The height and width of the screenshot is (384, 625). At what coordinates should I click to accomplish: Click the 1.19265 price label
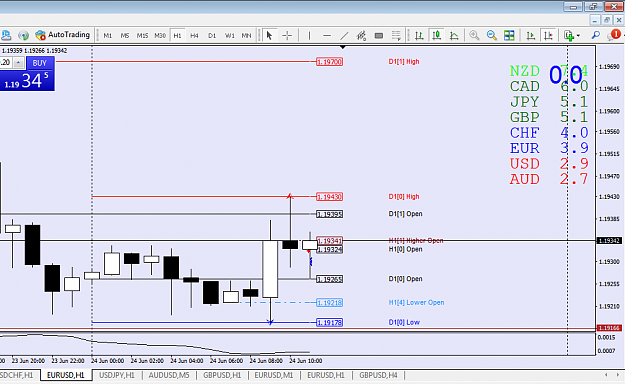tap(330, 279)
